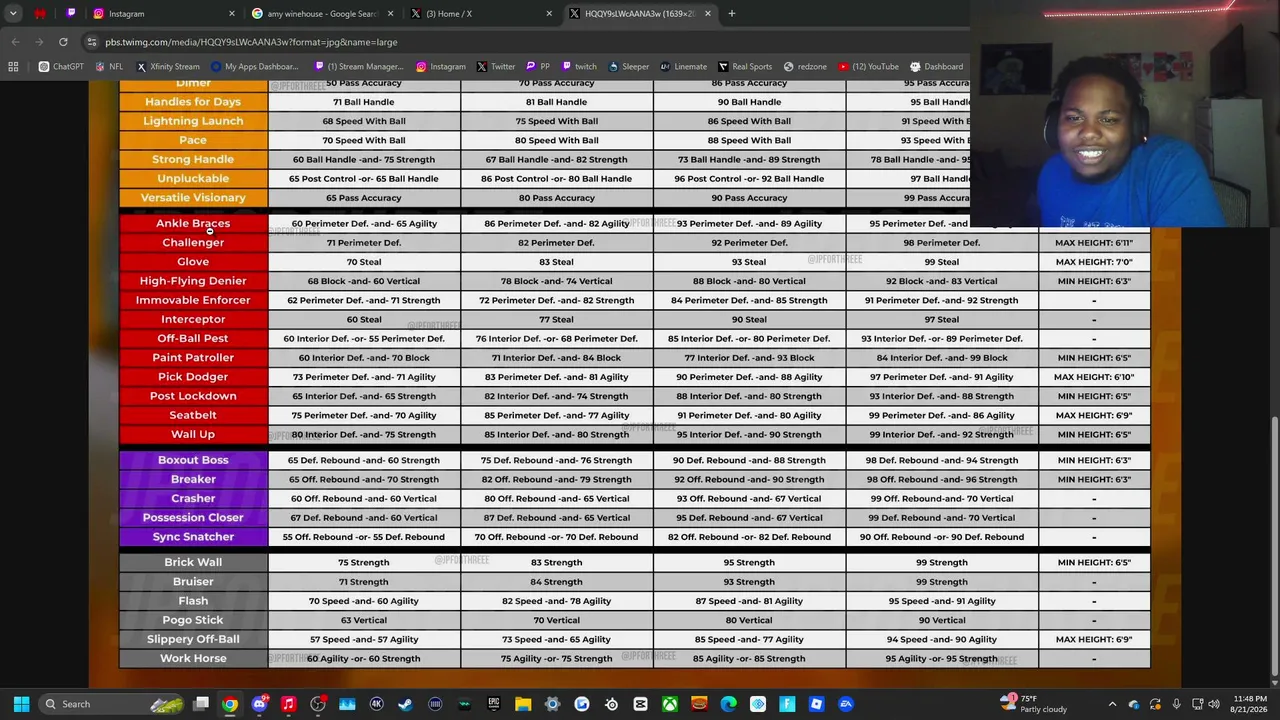The width and height of the screenshot is (1280, 720).
Task: Open the PP bookmark
Action: pos(538,67)
